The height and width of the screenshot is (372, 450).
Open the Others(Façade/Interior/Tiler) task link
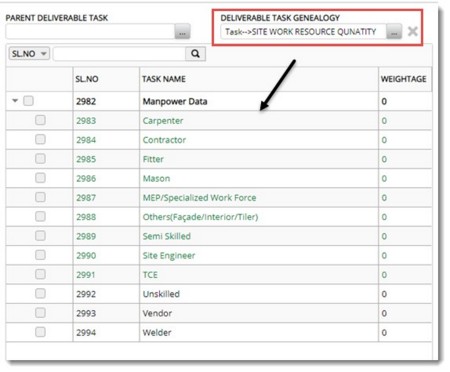point(200,217)
